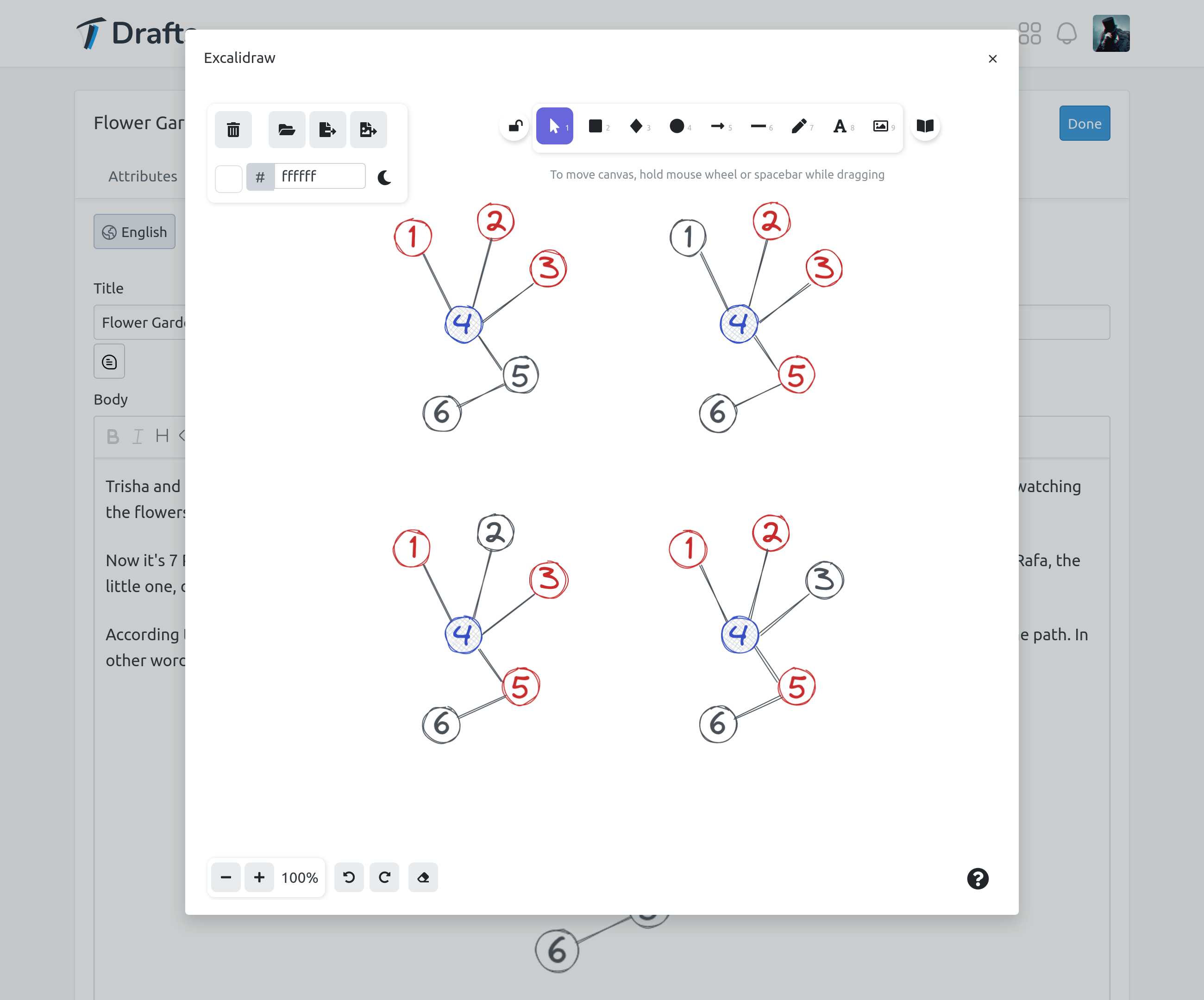Undo the last drawing action
The image size is (1204, 1000).
[x=349, y=877]
